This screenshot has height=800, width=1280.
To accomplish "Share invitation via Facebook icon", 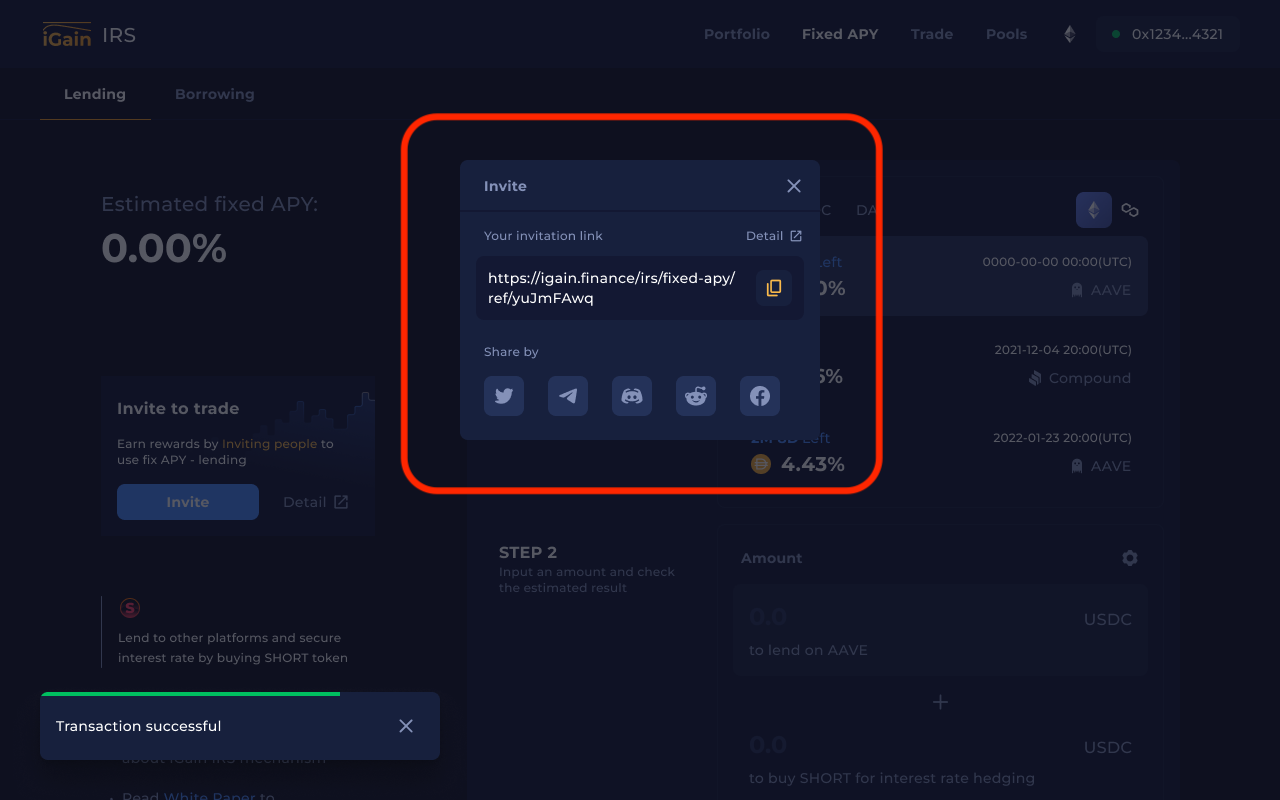I will point(760,396).
